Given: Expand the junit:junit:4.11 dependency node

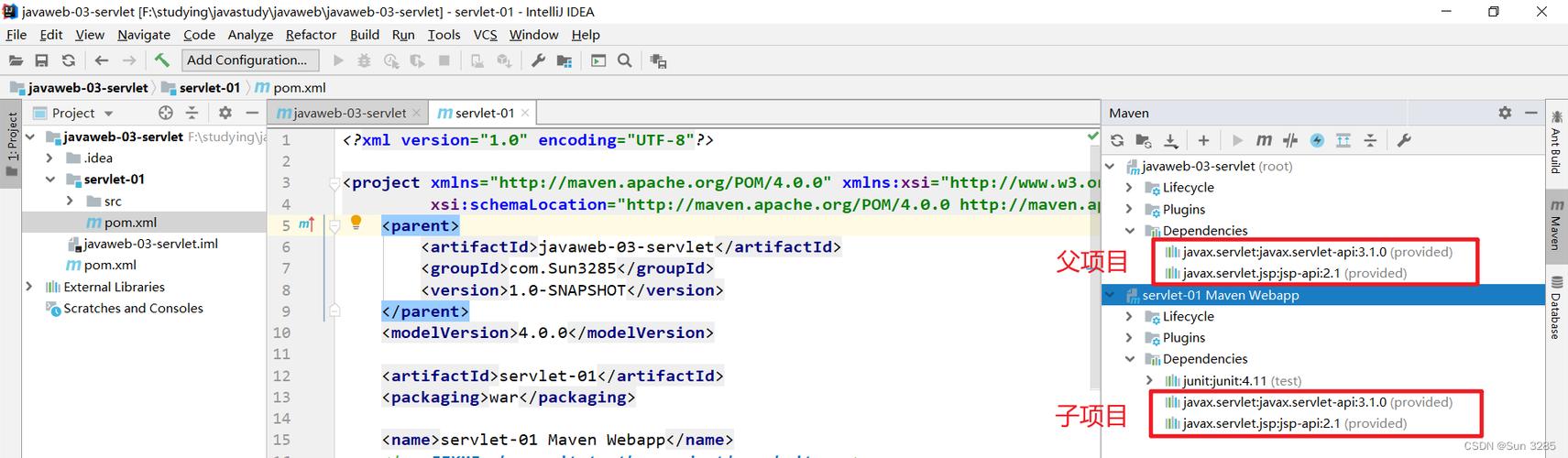Looking at the screenshot, I should [1150, 380].
